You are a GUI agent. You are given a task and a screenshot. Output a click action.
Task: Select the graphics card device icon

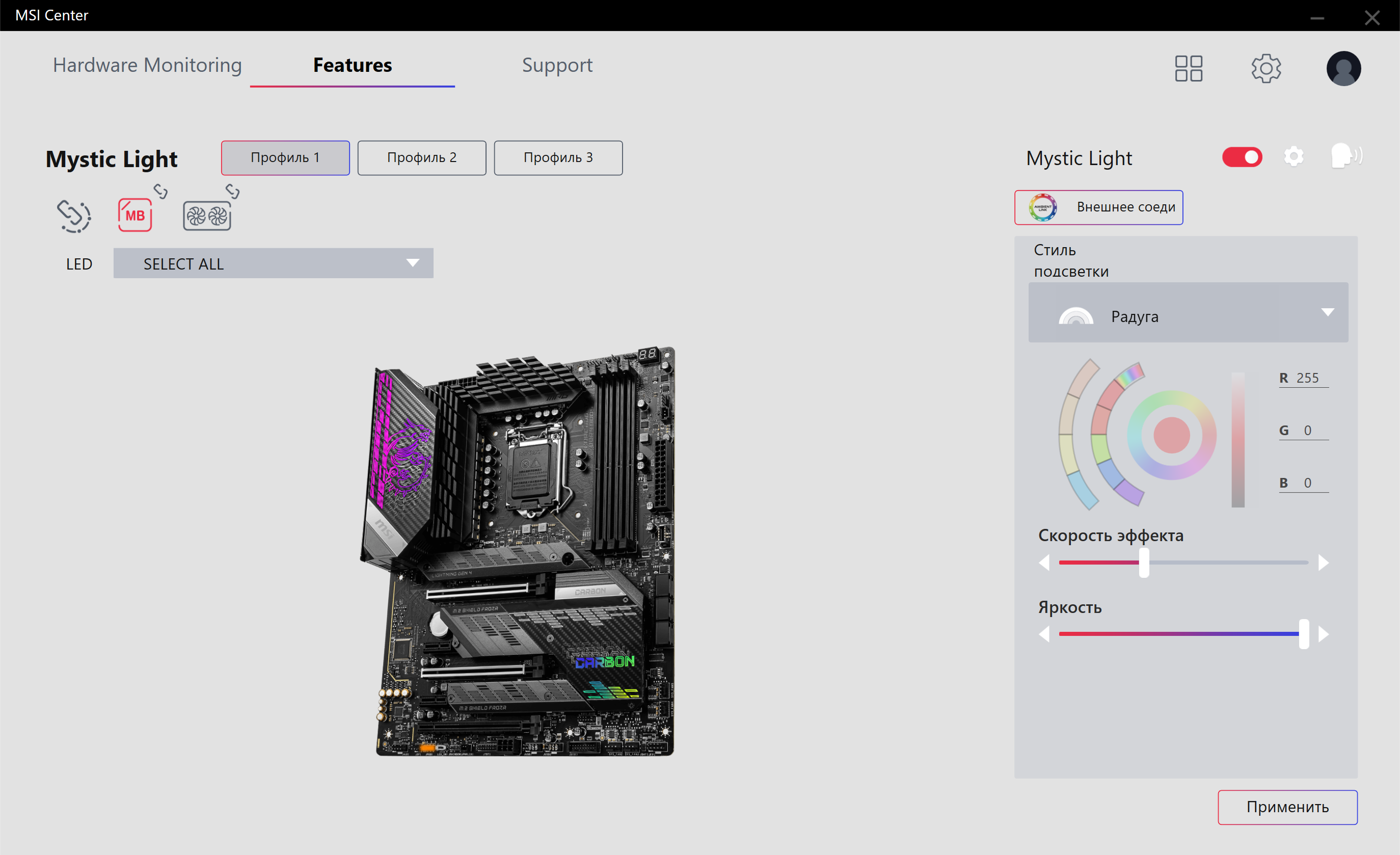pos(207,216)
